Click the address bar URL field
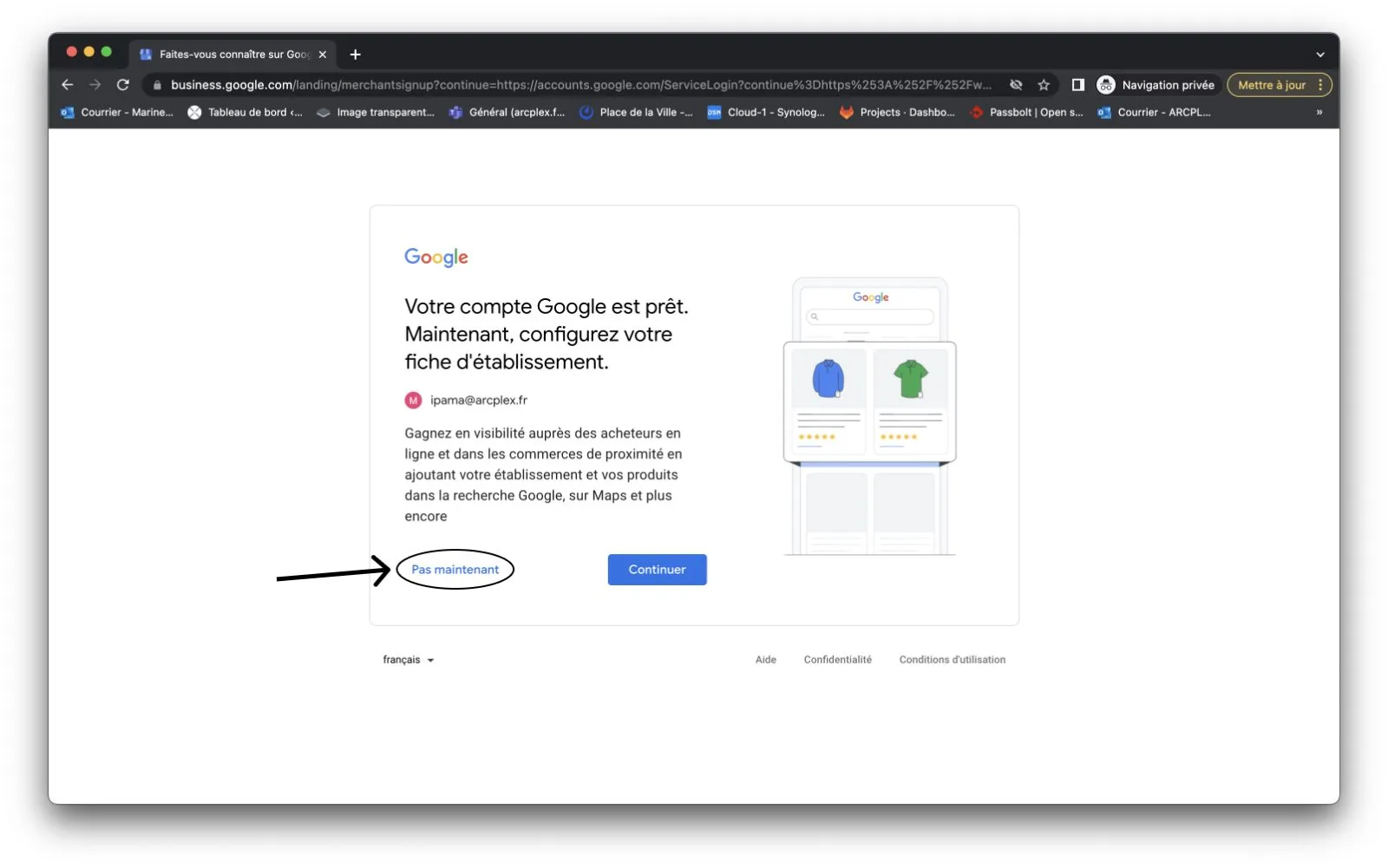 579,85
